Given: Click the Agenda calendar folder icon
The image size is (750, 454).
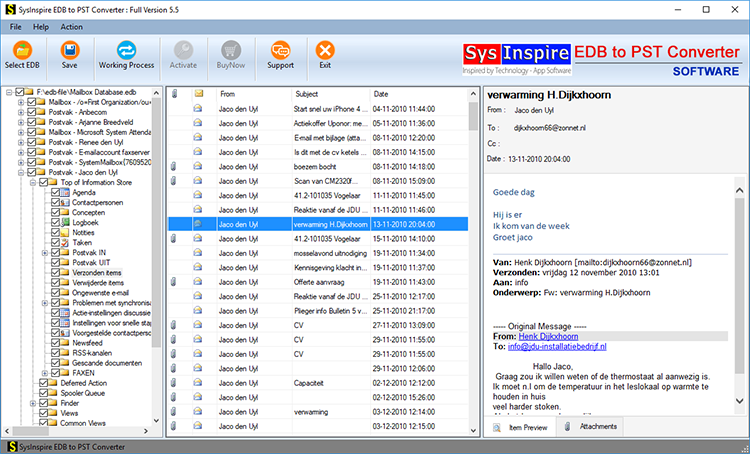Looking at the screenshot, I should [x=66, y=192].
